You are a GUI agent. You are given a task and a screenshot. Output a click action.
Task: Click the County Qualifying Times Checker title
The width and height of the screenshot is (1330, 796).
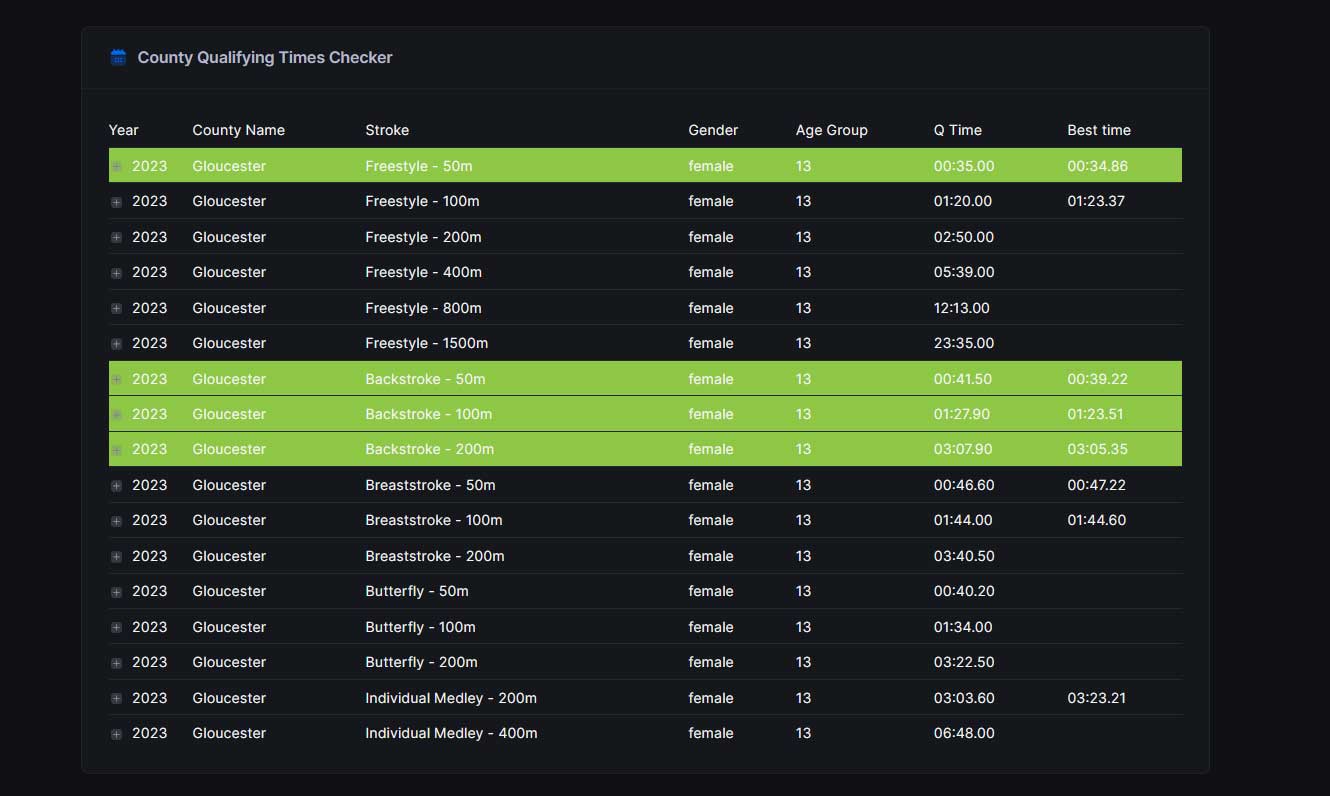pos(264,58)
